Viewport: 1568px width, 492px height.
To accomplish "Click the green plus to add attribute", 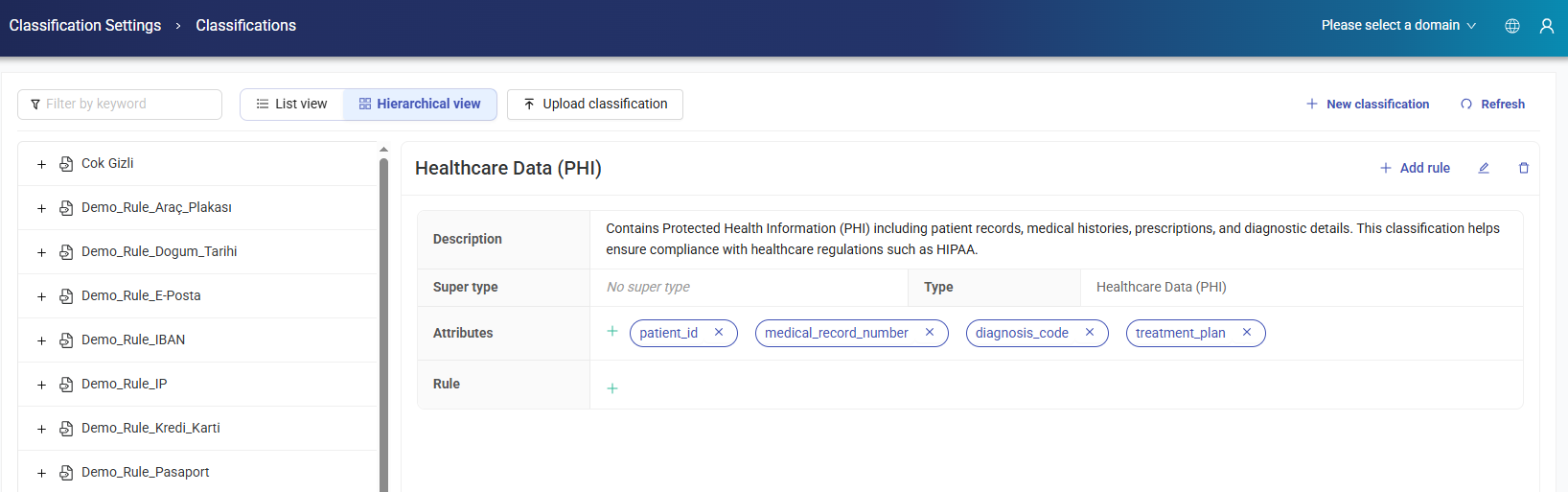I will point(612,331).
